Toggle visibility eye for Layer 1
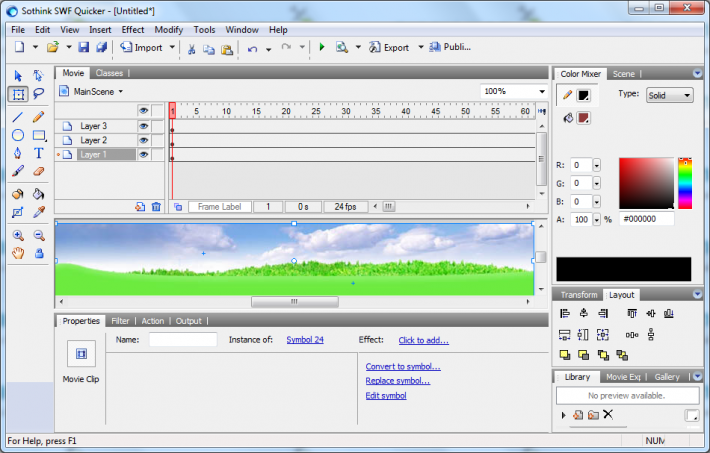The height and width of the screenshot is (453, 710). tap(144, 155)
